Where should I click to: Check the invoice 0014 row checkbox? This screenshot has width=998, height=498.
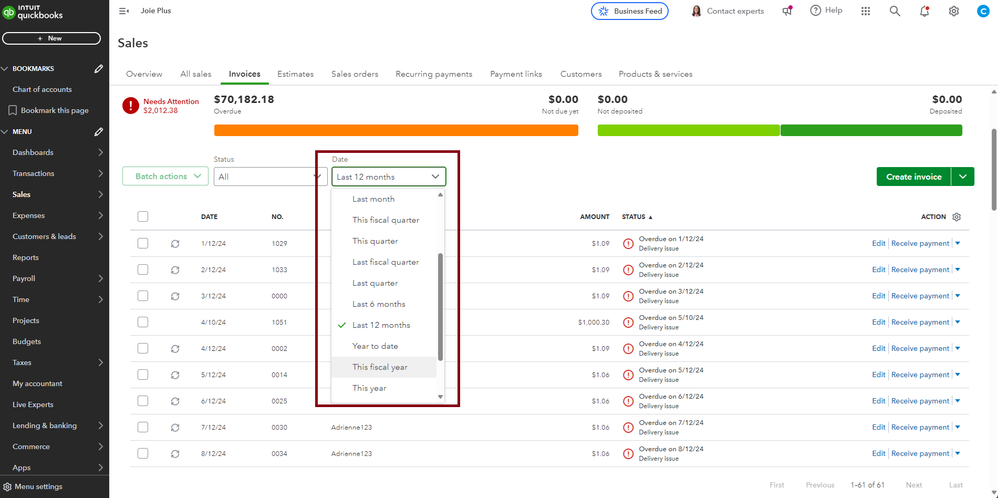click(x=143, y=374)
